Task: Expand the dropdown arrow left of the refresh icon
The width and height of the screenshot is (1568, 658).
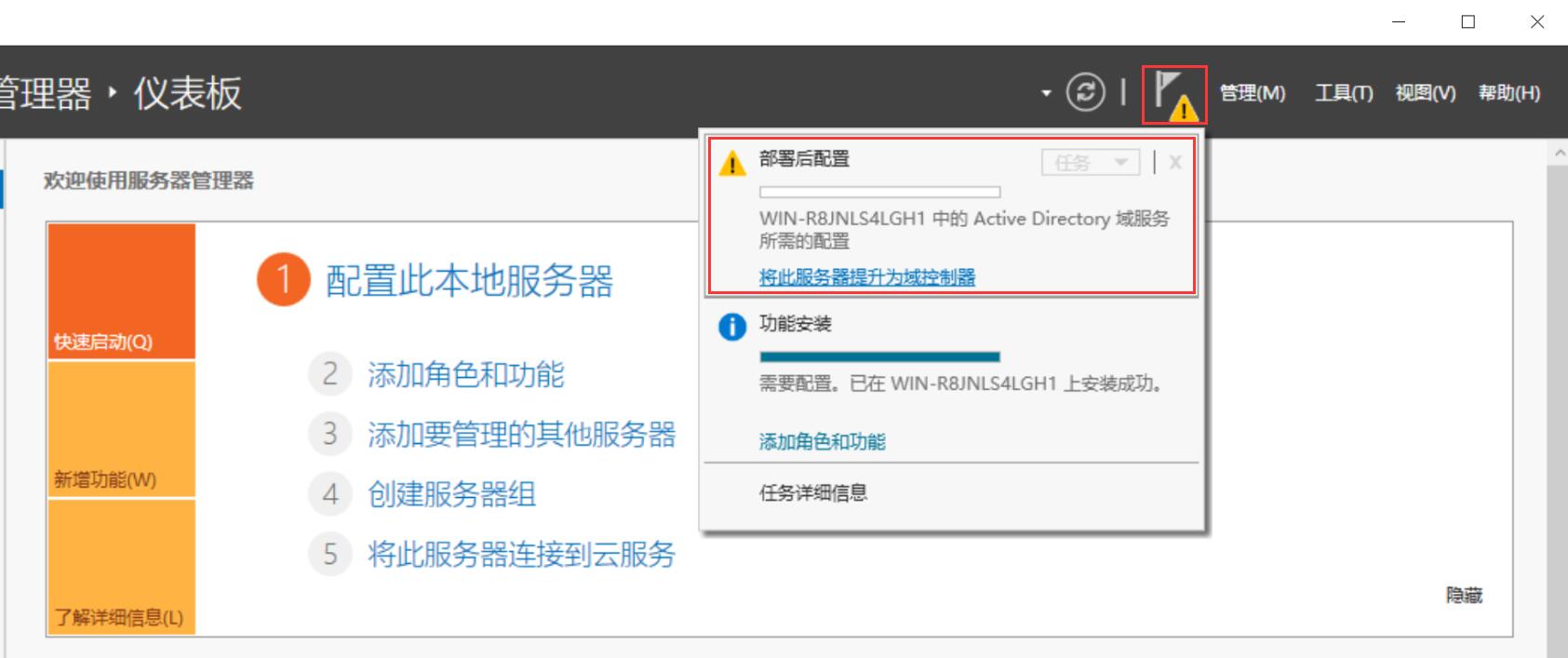Action: click(1046, 94)
